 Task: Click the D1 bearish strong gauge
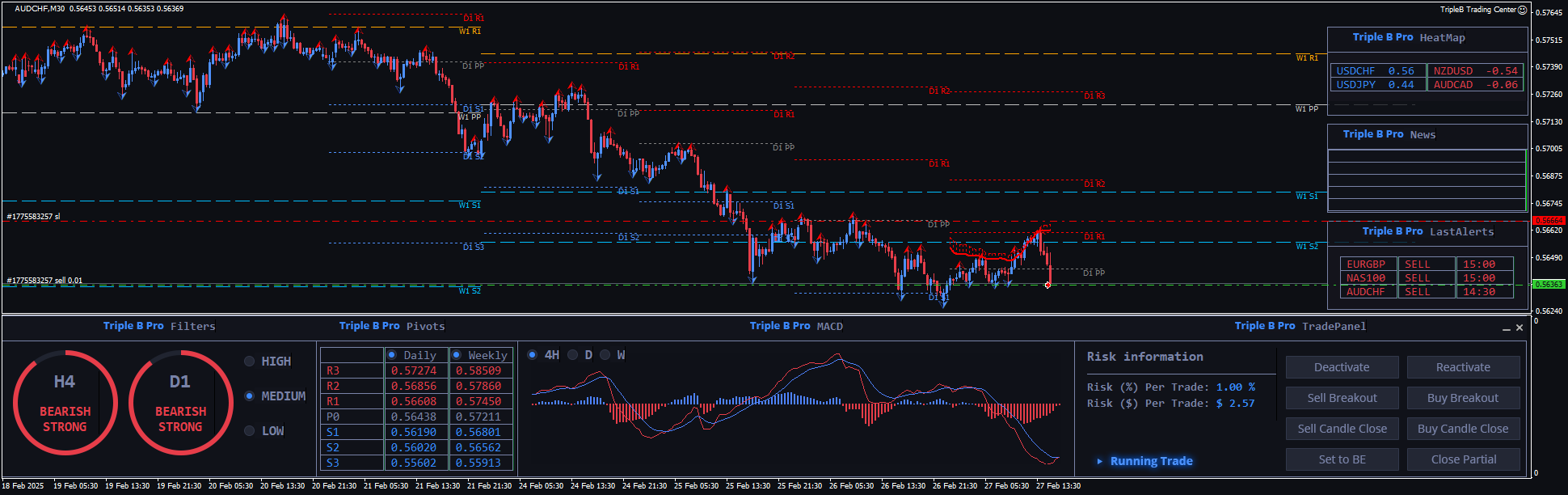(180, 402)
